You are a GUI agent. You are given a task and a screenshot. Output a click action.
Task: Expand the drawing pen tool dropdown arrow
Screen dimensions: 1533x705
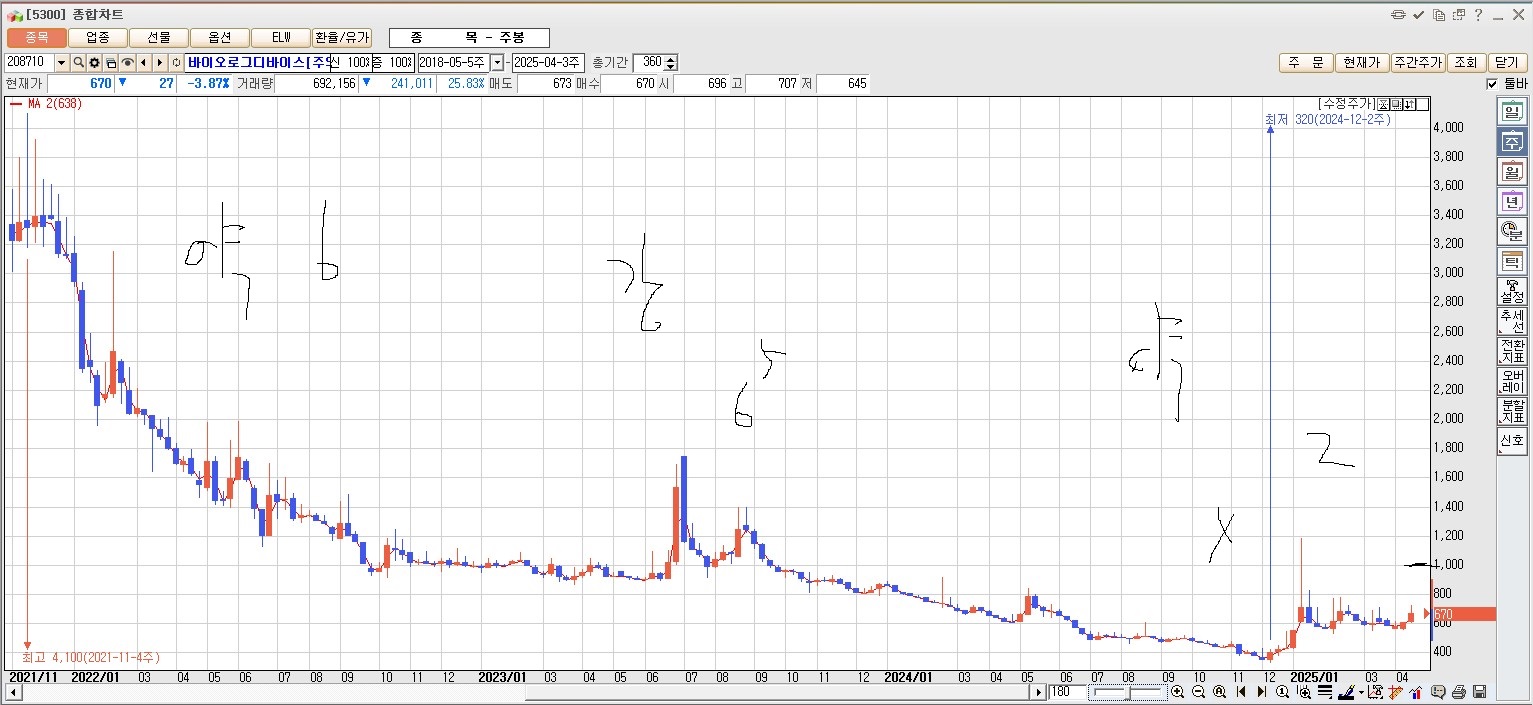(x=1361, y=692)
